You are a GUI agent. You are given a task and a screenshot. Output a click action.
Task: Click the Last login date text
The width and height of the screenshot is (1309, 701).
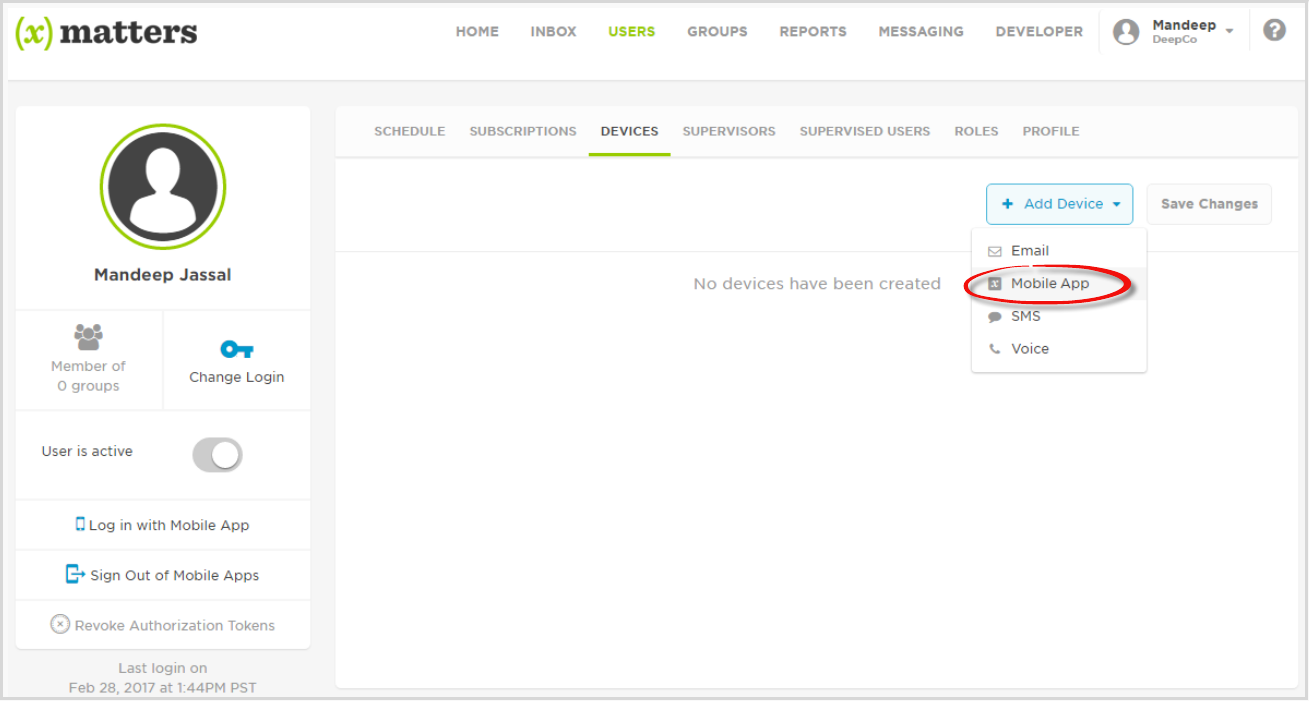tap(163, 678)
